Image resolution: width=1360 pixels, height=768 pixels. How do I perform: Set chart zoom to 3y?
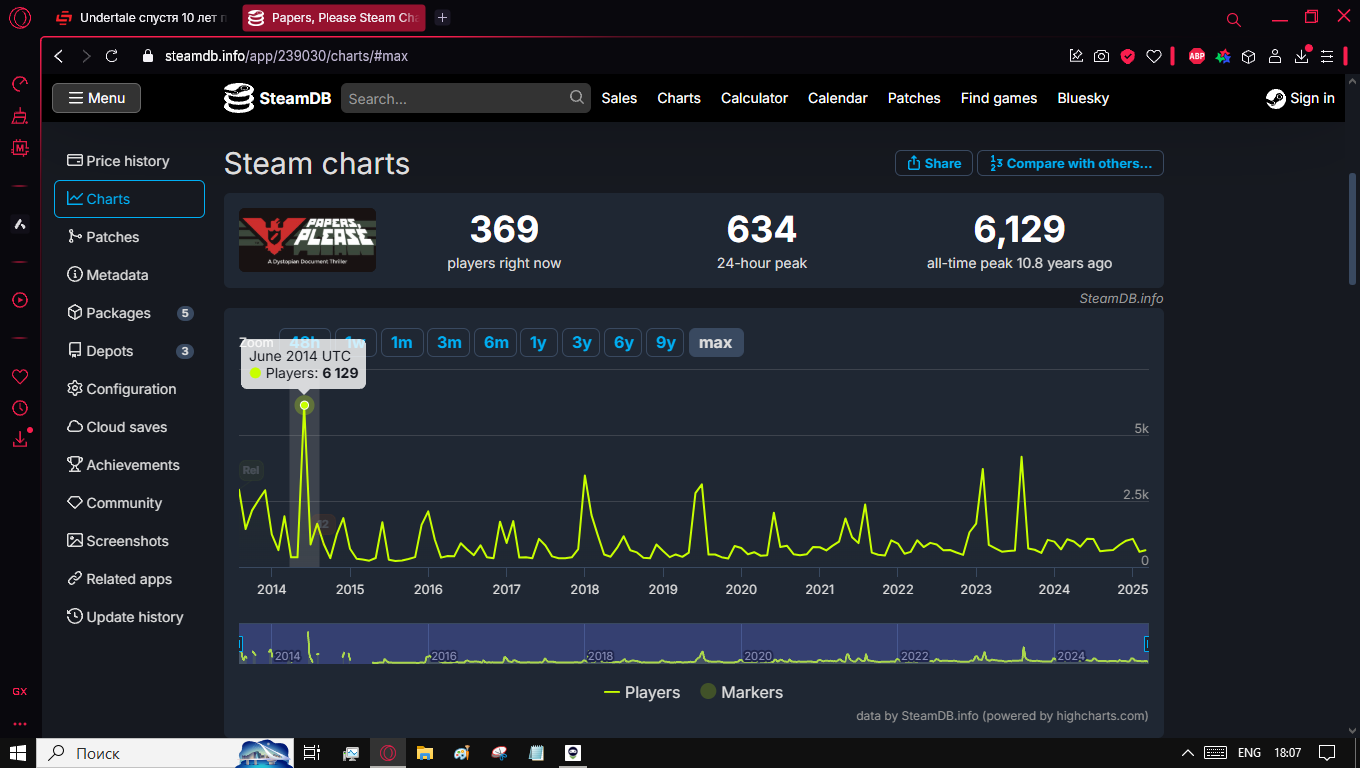(x=581, y=343)
